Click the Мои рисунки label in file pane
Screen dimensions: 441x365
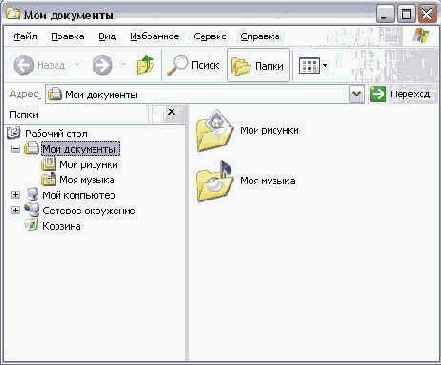coord(269,130)
